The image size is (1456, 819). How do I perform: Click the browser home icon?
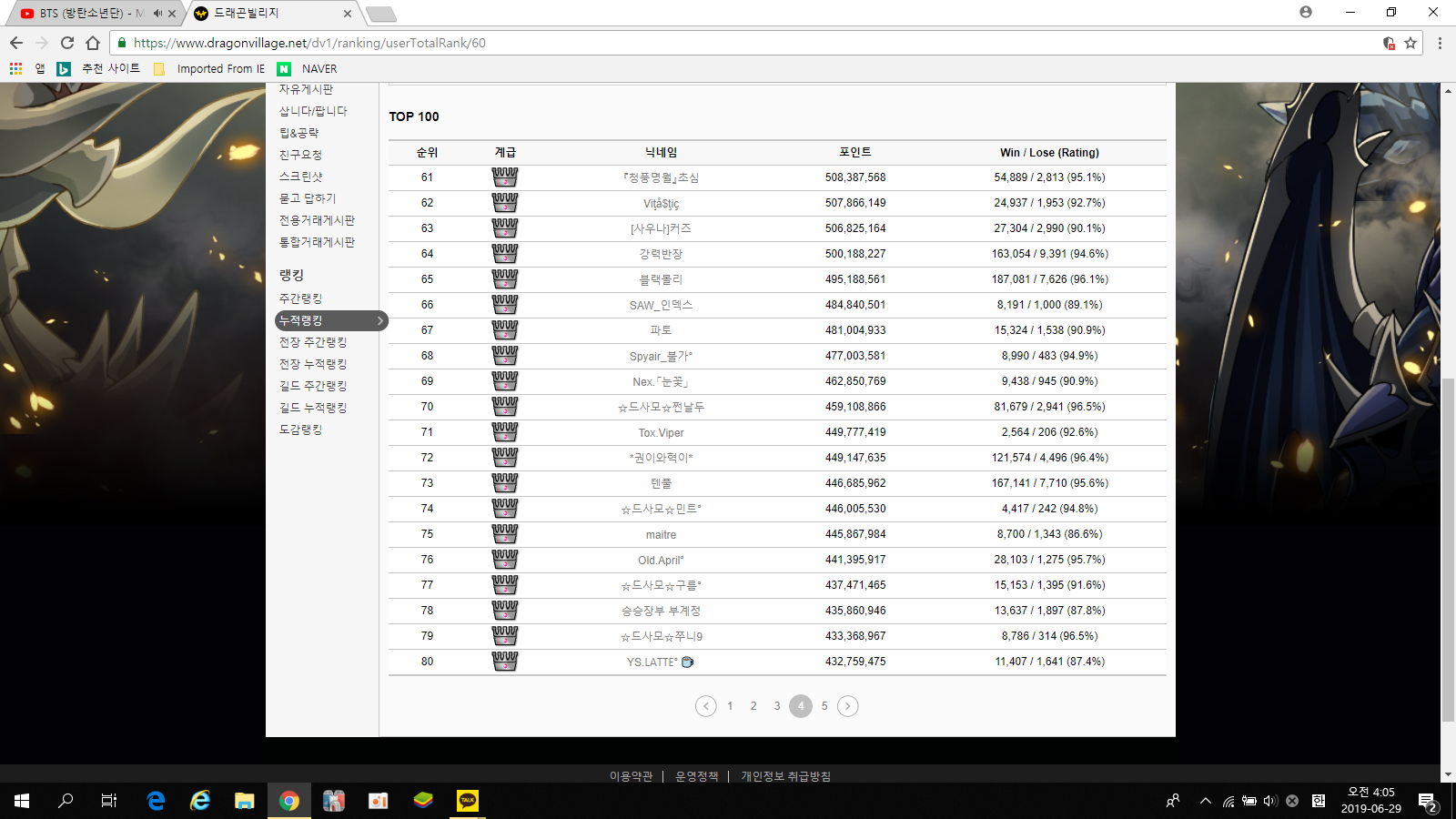click(x=93, y=43)
